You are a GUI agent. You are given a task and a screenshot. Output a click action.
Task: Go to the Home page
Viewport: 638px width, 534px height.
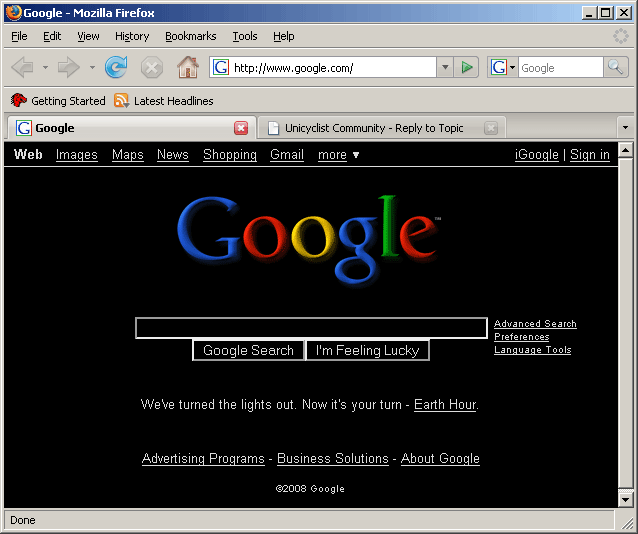click(188, 67)
